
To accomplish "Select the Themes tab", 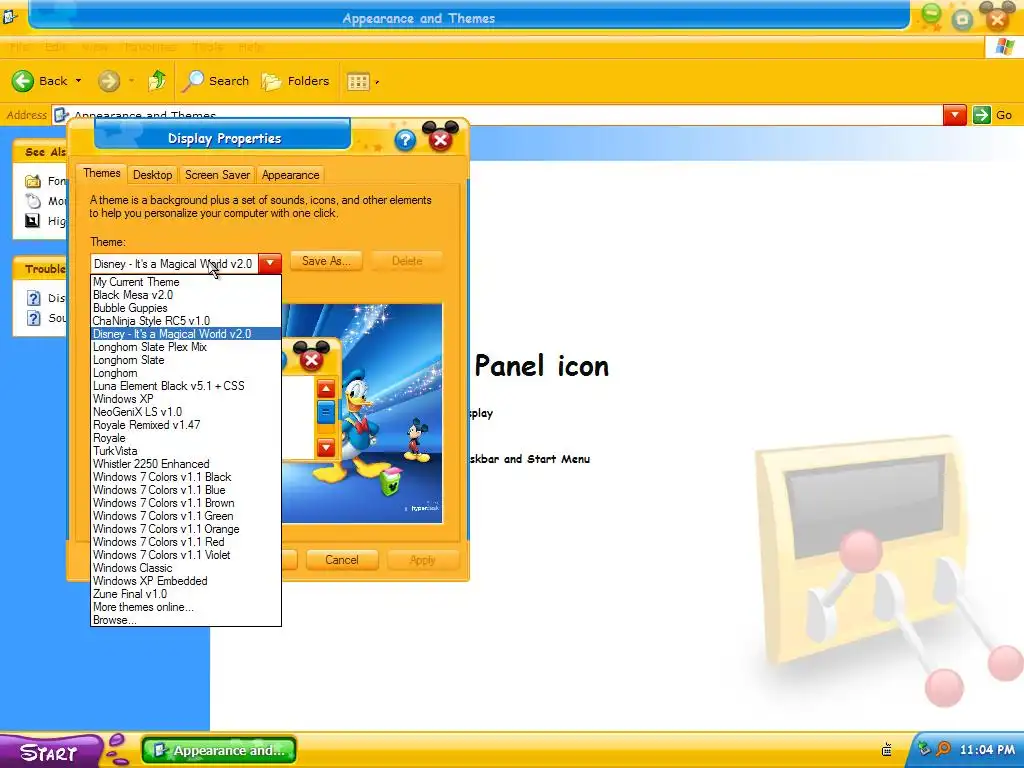I will (101, 173).
